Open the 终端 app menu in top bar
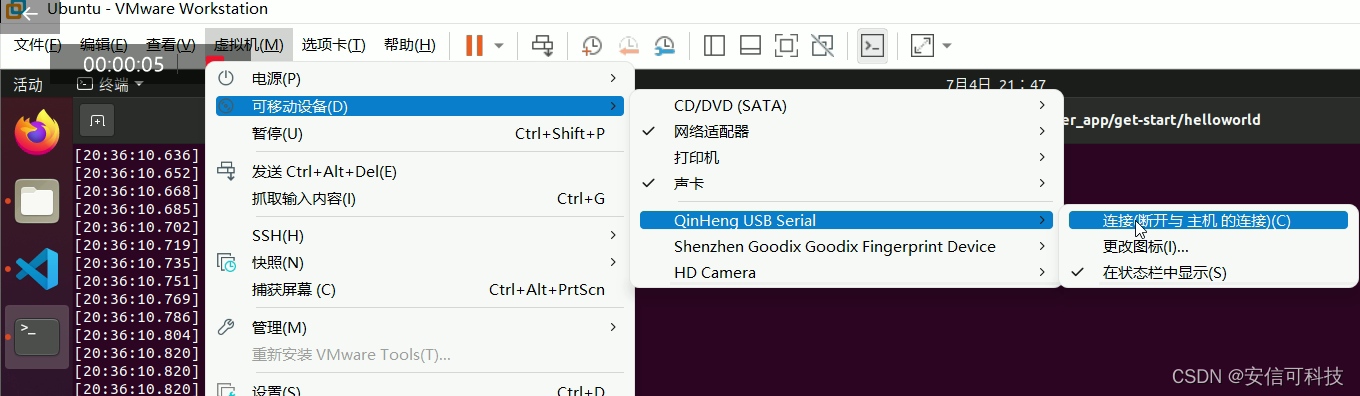 110,85
